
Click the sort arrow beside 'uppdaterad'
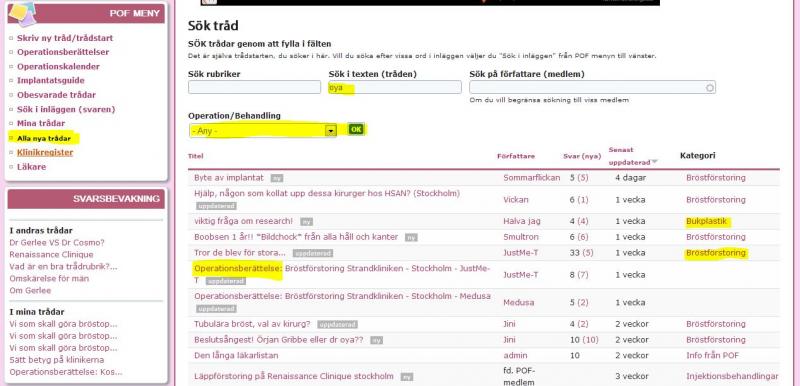(x=655, y=162)
